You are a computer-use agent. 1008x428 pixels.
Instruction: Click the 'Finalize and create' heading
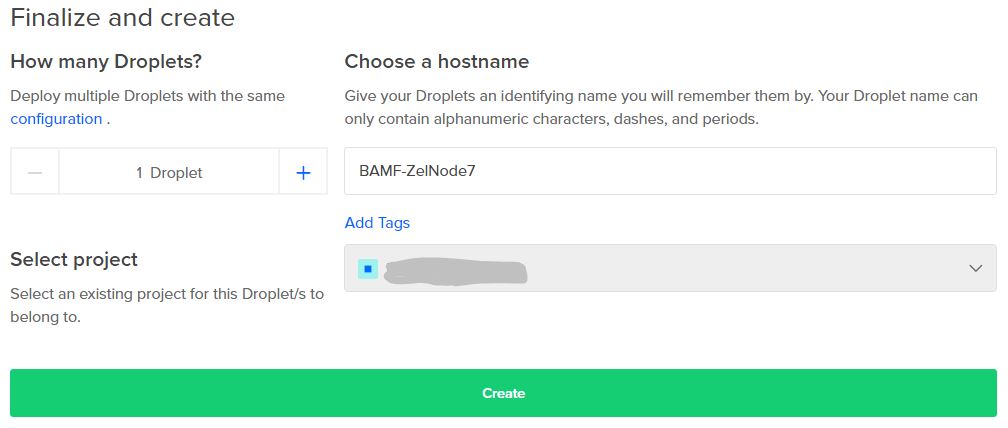coord(123,17)
